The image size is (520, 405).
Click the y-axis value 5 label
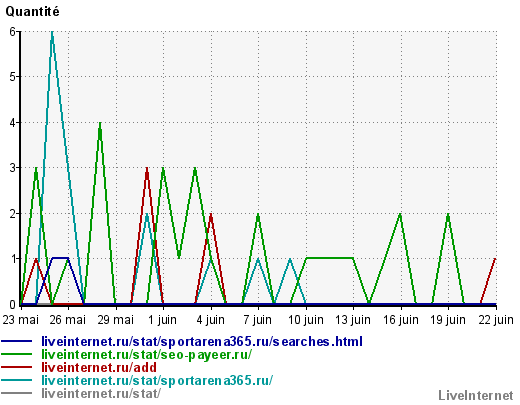coord(13,77)
